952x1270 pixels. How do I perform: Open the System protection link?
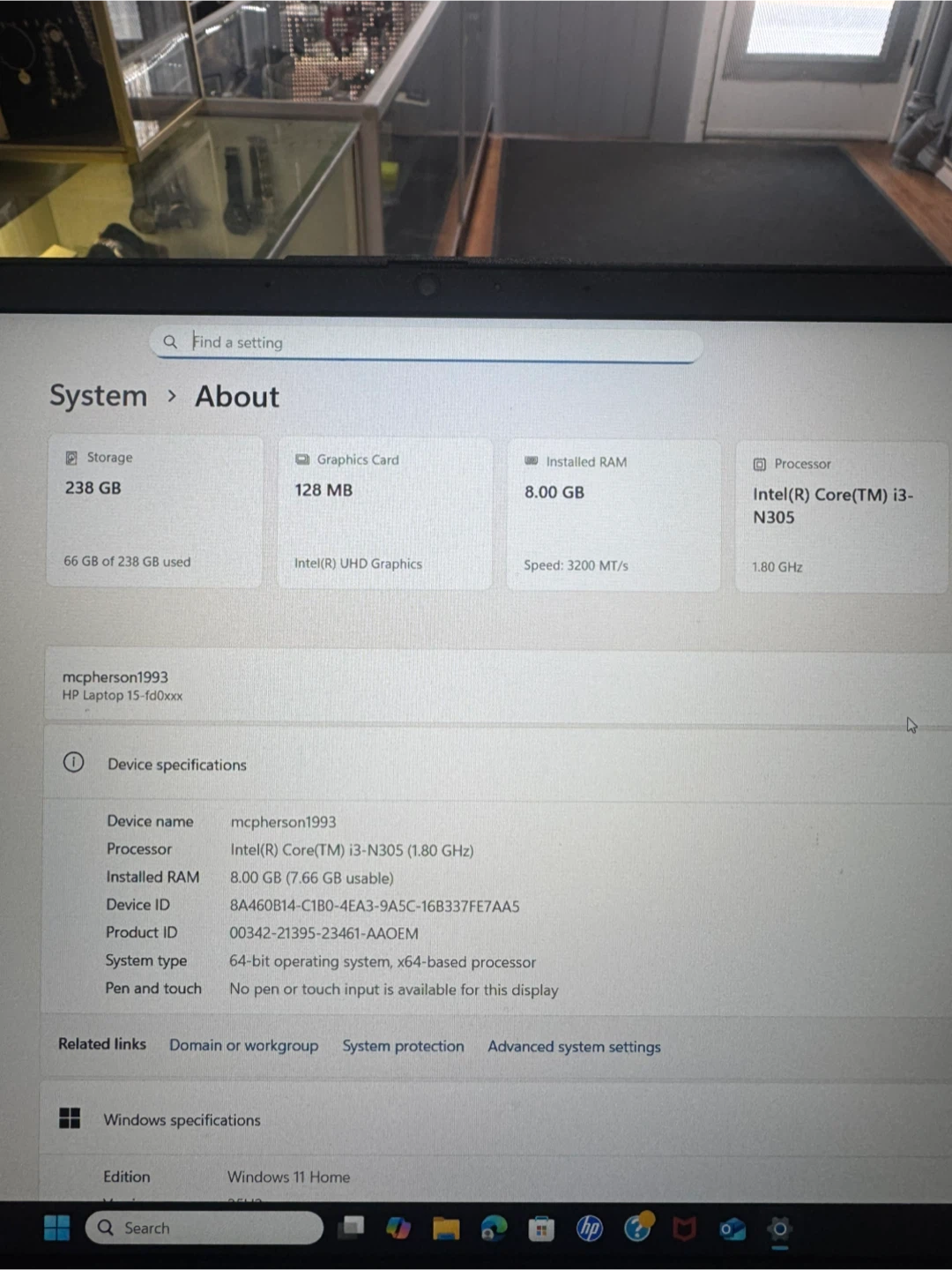pos(403,1046)
